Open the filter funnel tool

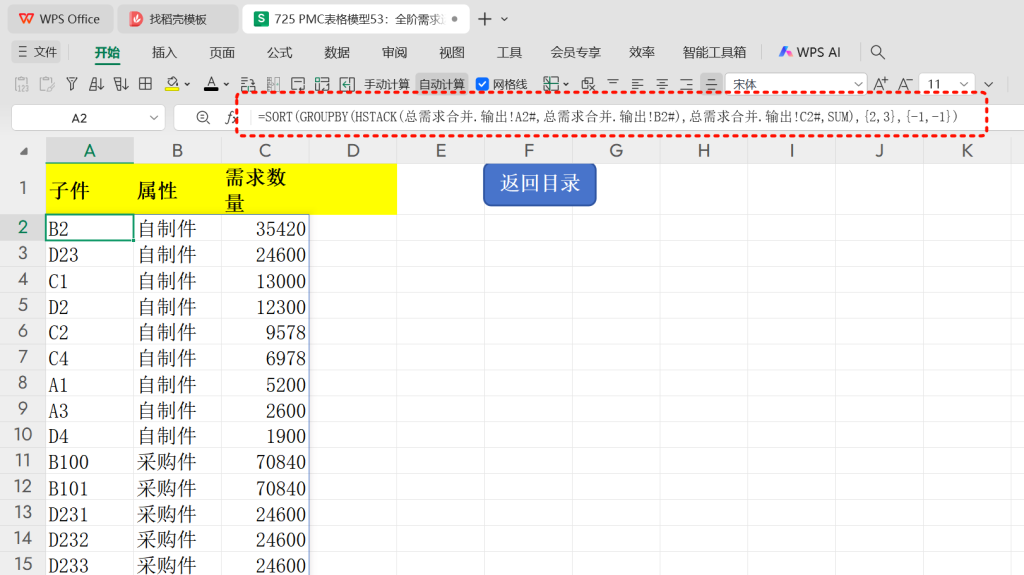72,84
